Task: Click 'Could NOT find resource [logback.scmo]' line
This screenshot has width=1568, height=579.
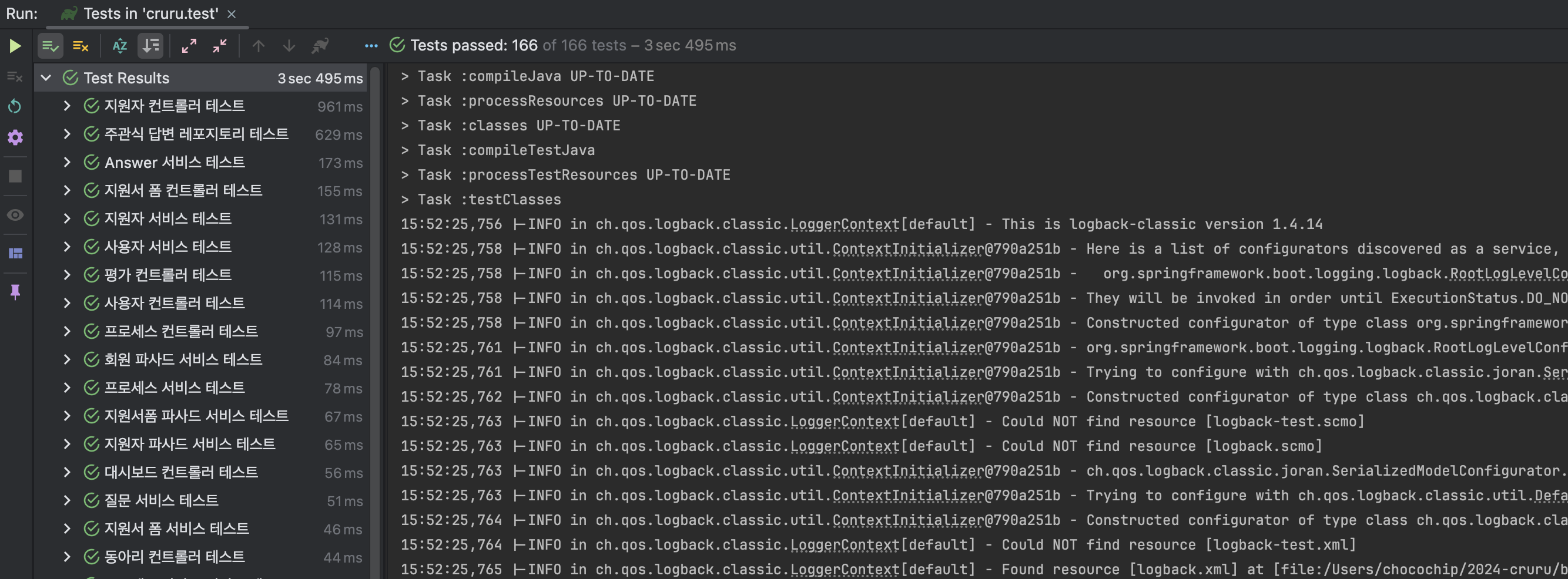Action: pos(862,446)
